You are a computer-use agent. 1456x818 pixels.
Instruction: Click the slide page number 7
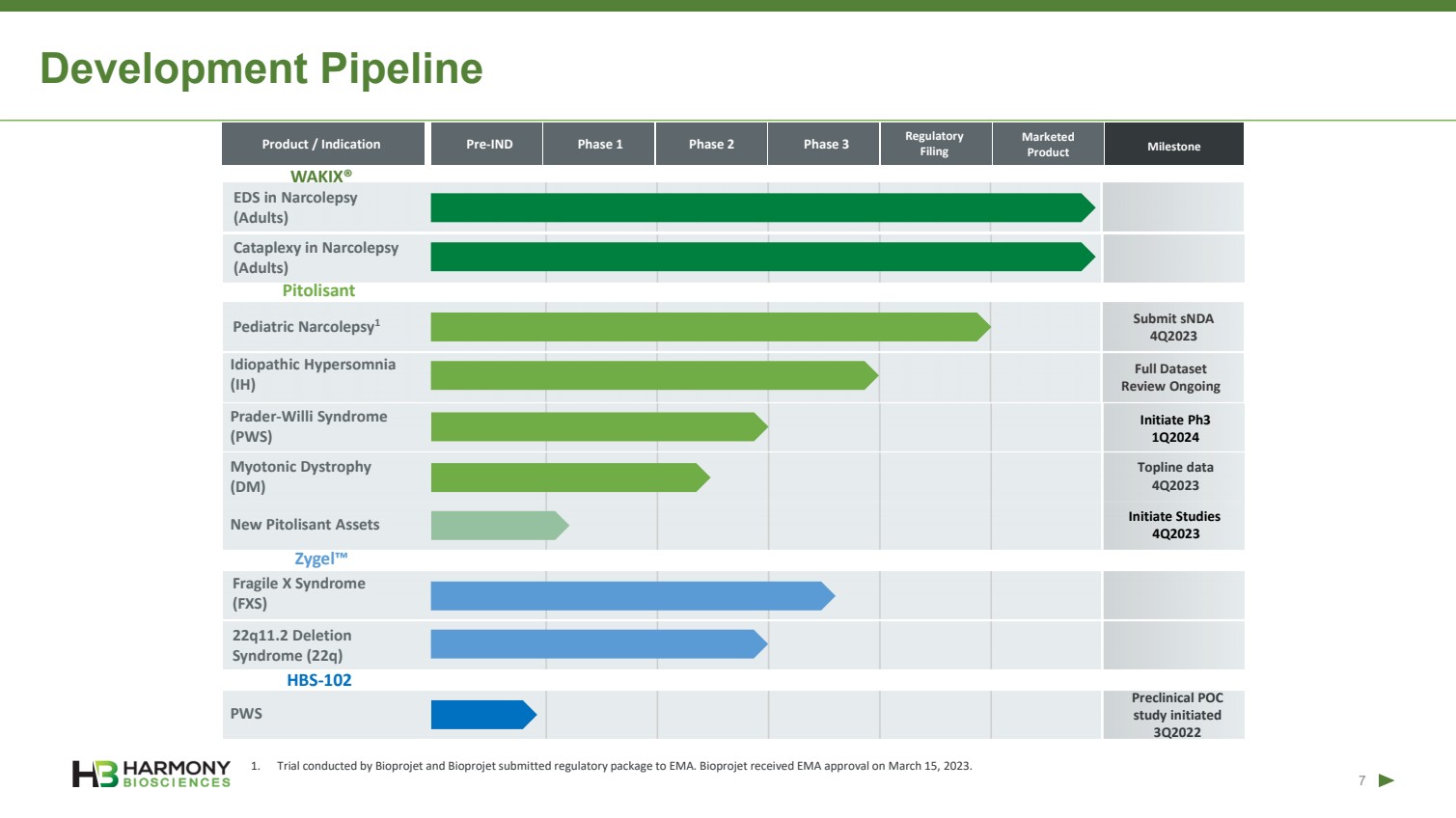1362,780
